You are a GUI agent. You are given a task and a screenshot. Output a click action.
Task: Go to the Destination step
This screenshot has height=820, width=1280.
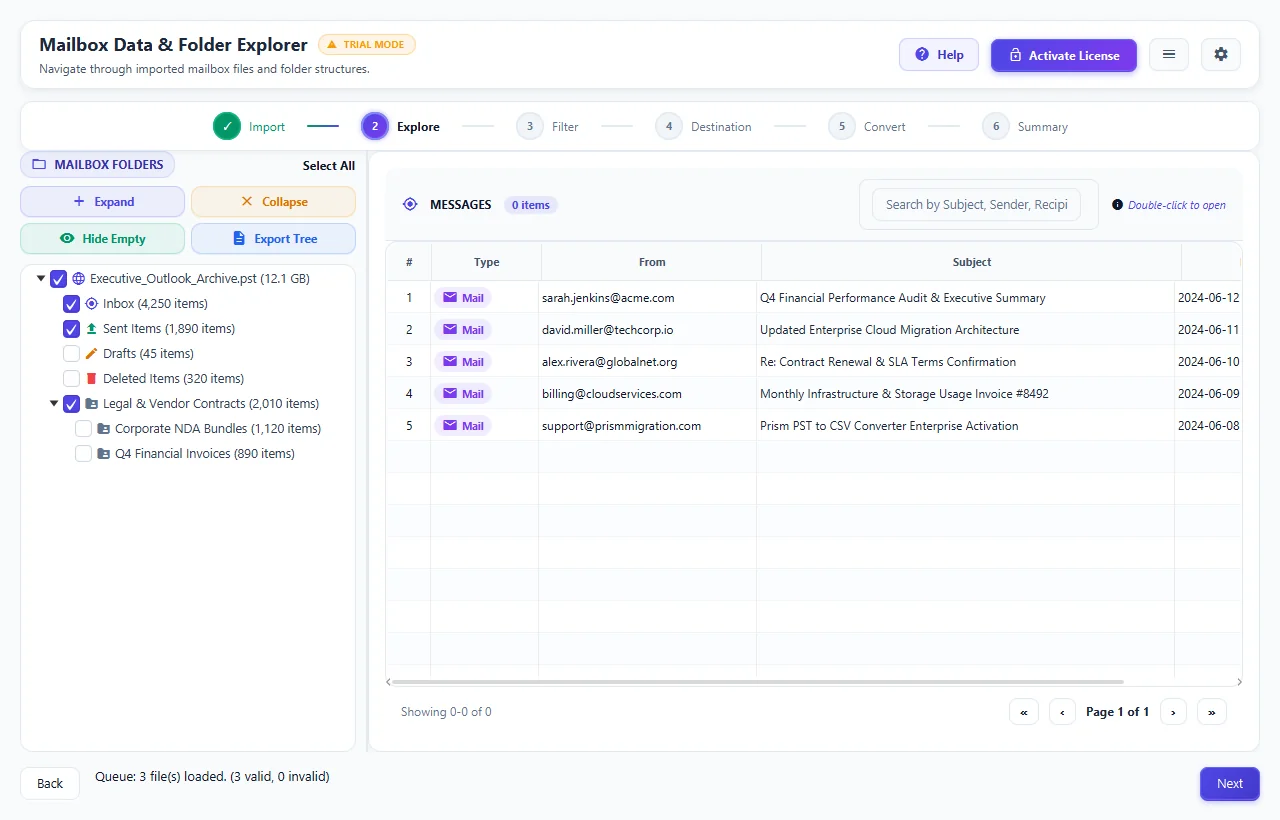(704, 127)
